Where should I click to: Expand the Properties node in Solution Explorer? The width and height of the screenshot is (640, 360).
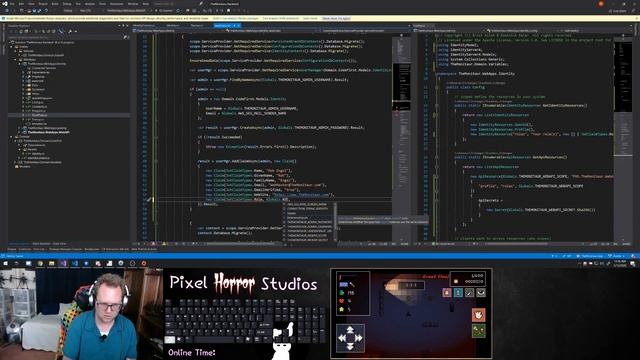[x=24, y=76]
